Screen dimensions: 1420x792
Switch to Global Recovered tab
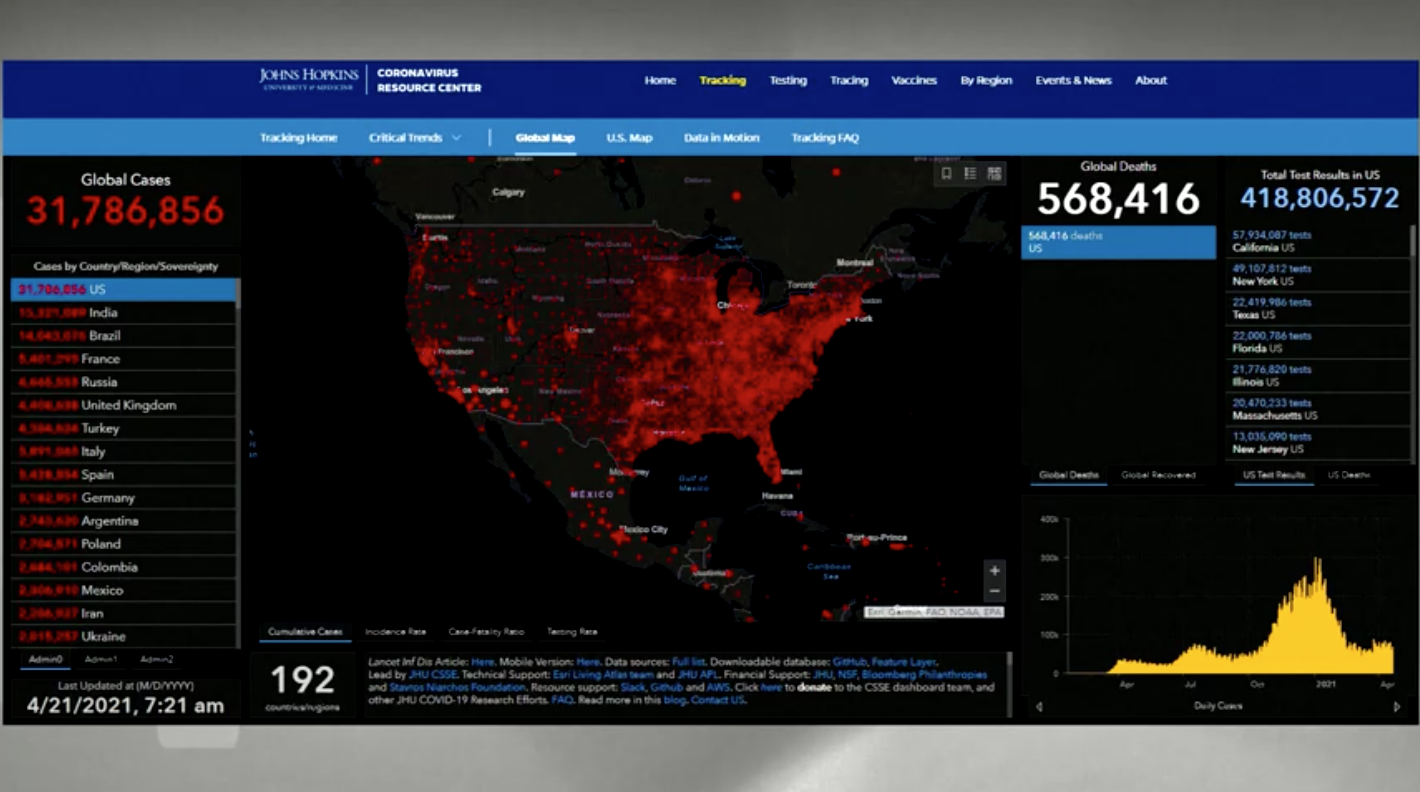[1158, 475]
